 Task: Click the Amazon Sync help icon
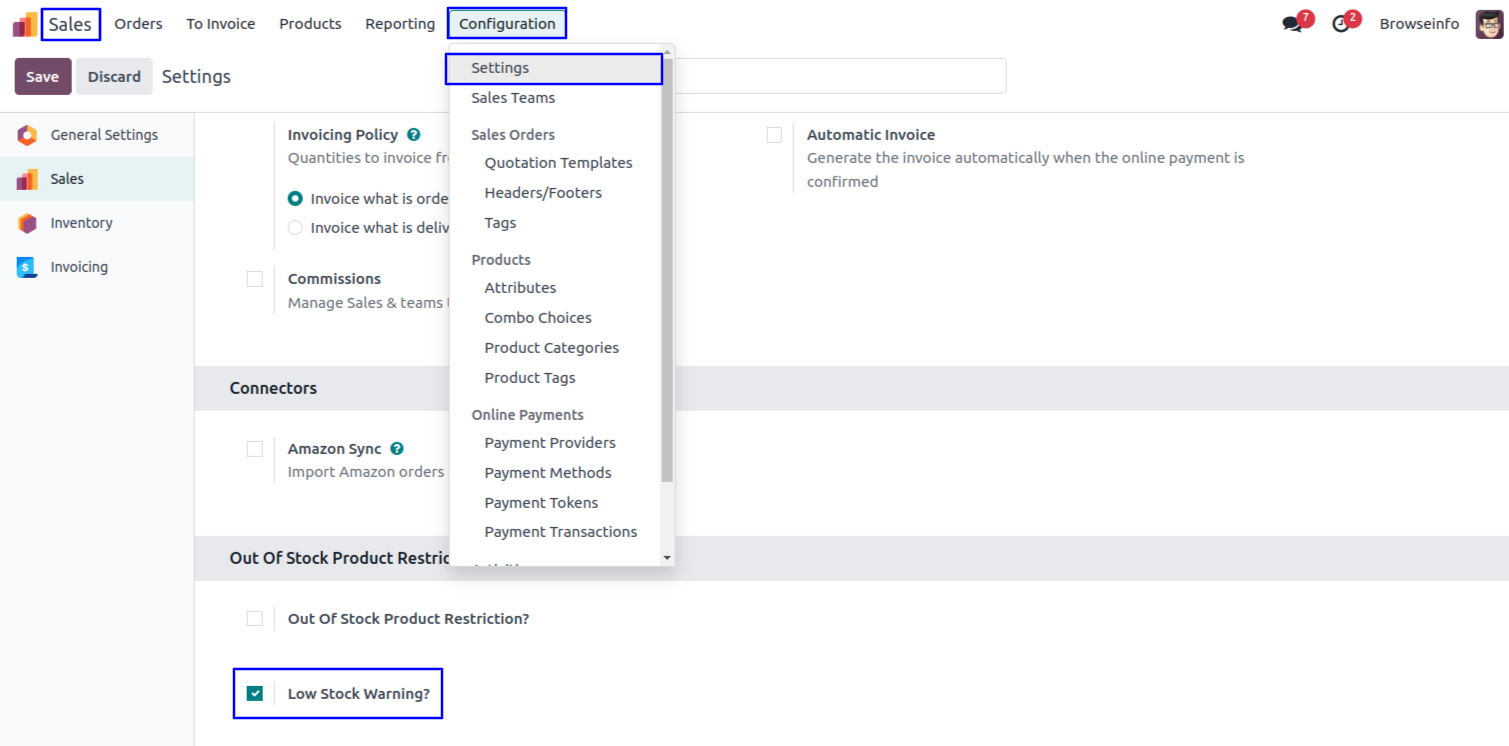click(397, 449)
